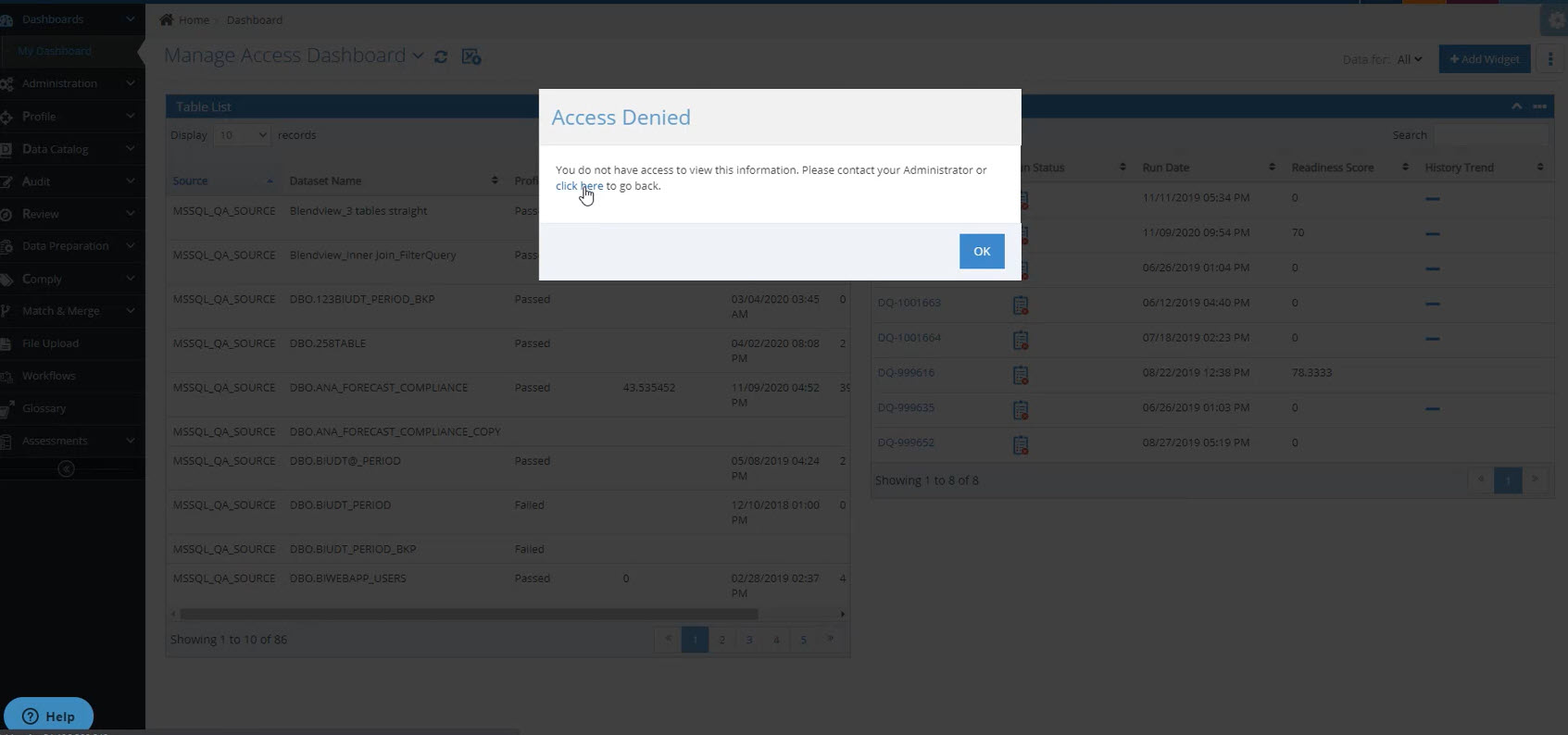This screenshot has width=1568, height=735.
Task: Click the Search field in right widget
Action: point(1490,135)
